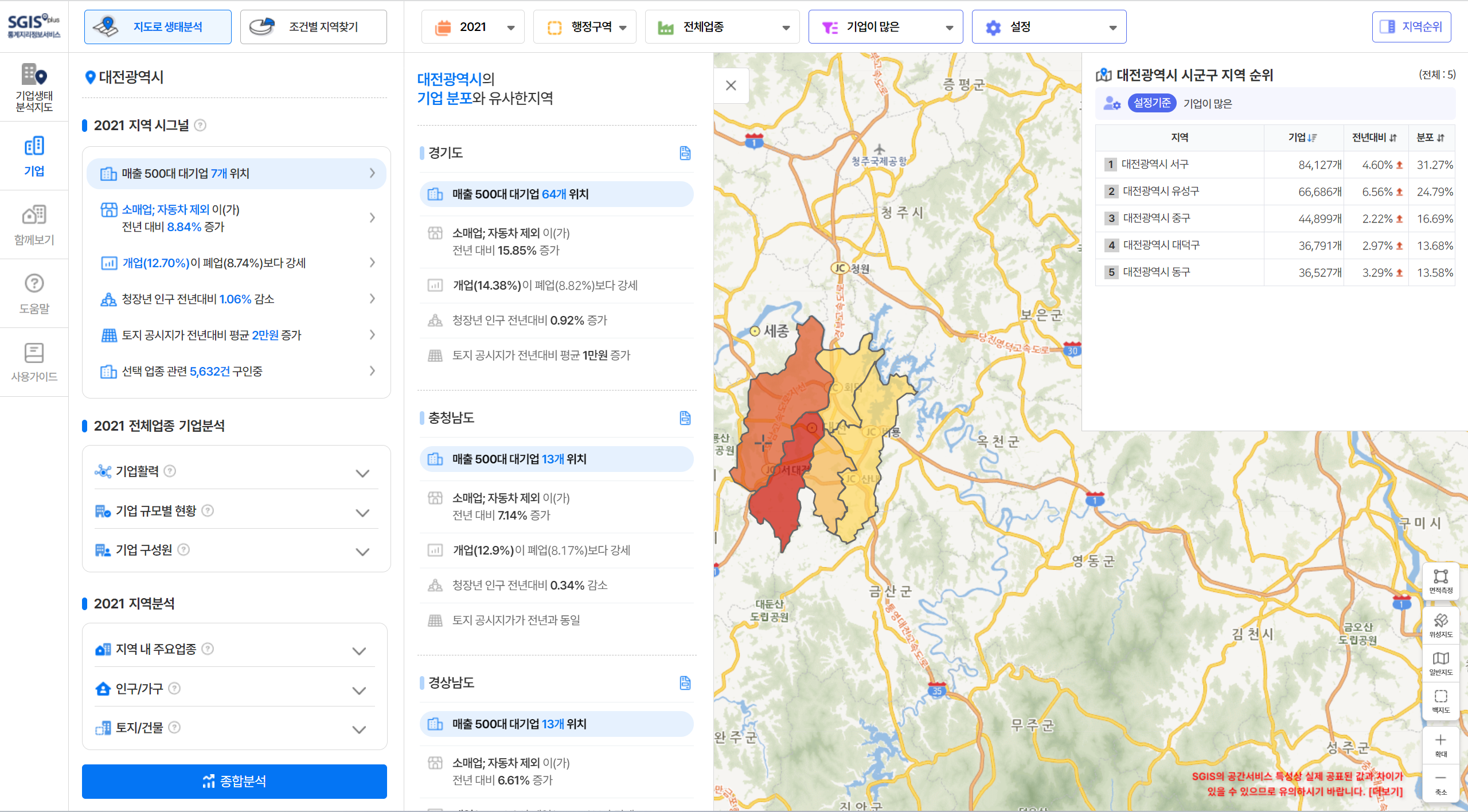1468x812 pixels.
Task: Open the 도움말 help panel
Action: 34,293
